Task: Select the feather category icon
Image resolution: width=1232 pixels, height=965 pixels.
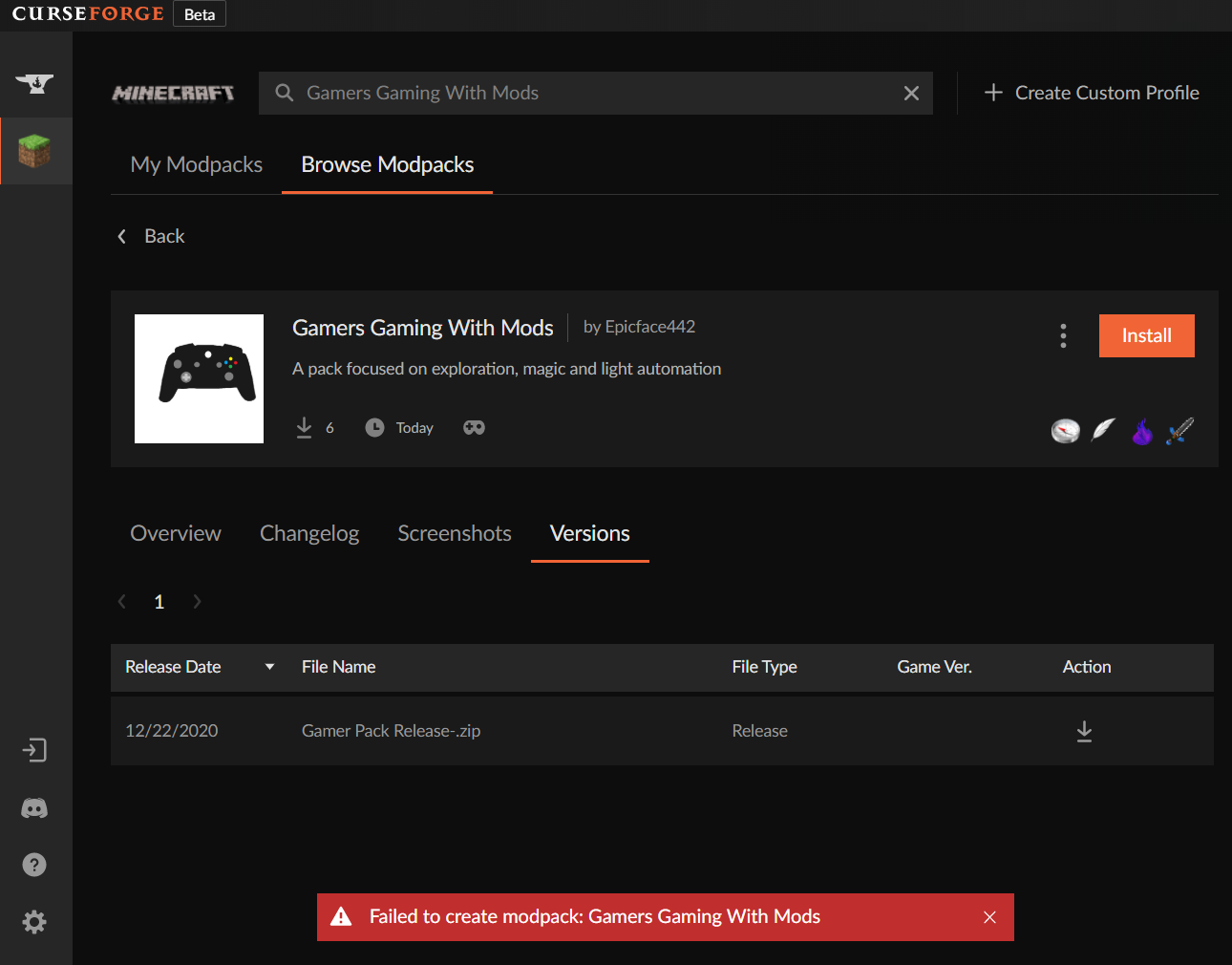Action: click(x=1103, y=430)
